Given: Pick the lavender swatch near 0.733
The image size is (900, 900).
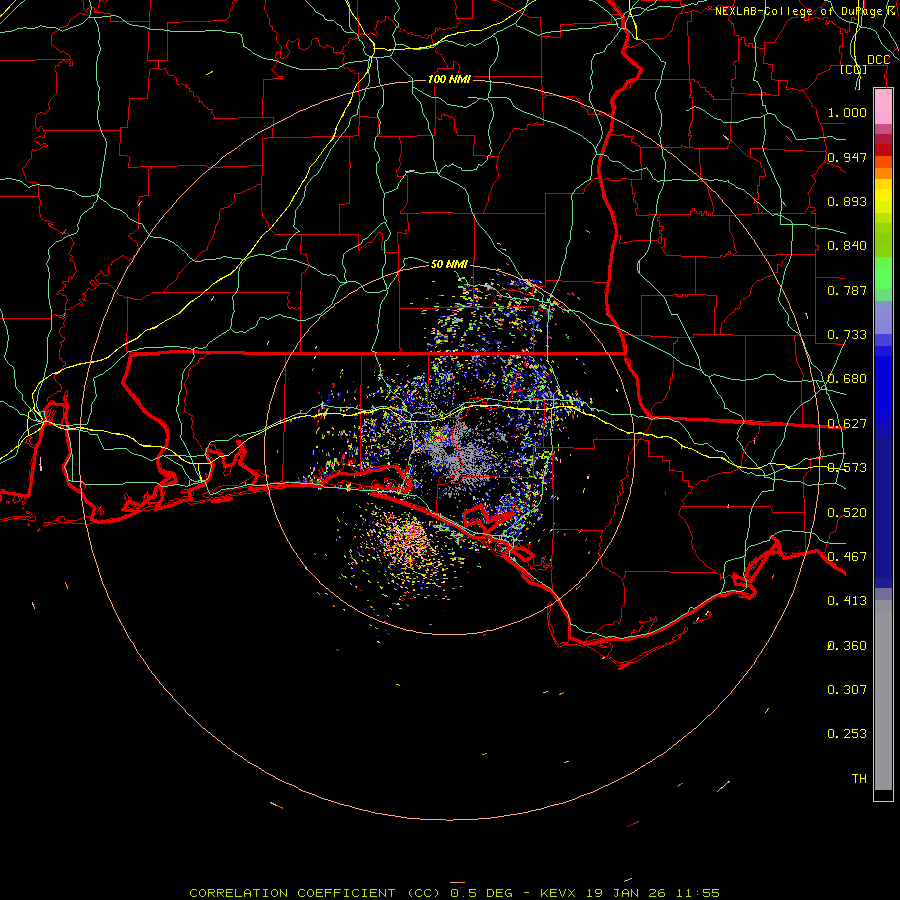Looking at the screenshot, I should (x=883, y=317).
